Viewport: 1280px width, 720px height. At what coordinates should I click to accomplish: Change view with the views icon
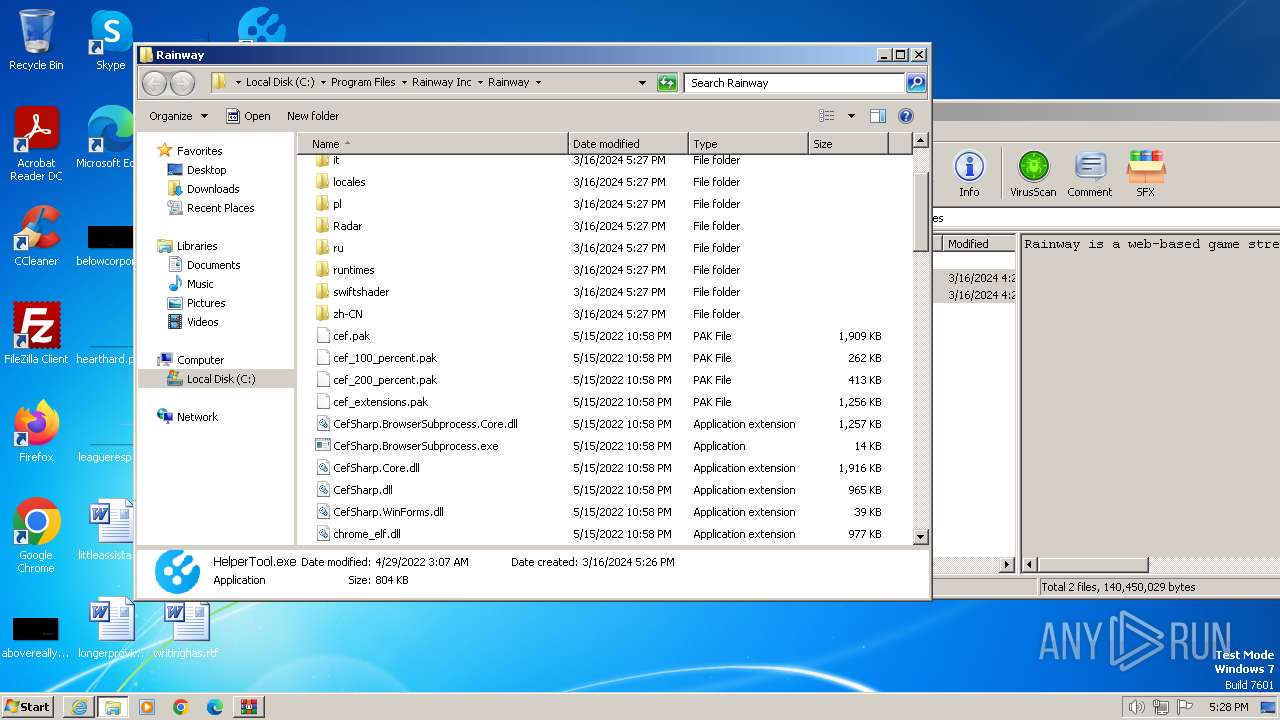pyautogui.click(x=826, y=116)
